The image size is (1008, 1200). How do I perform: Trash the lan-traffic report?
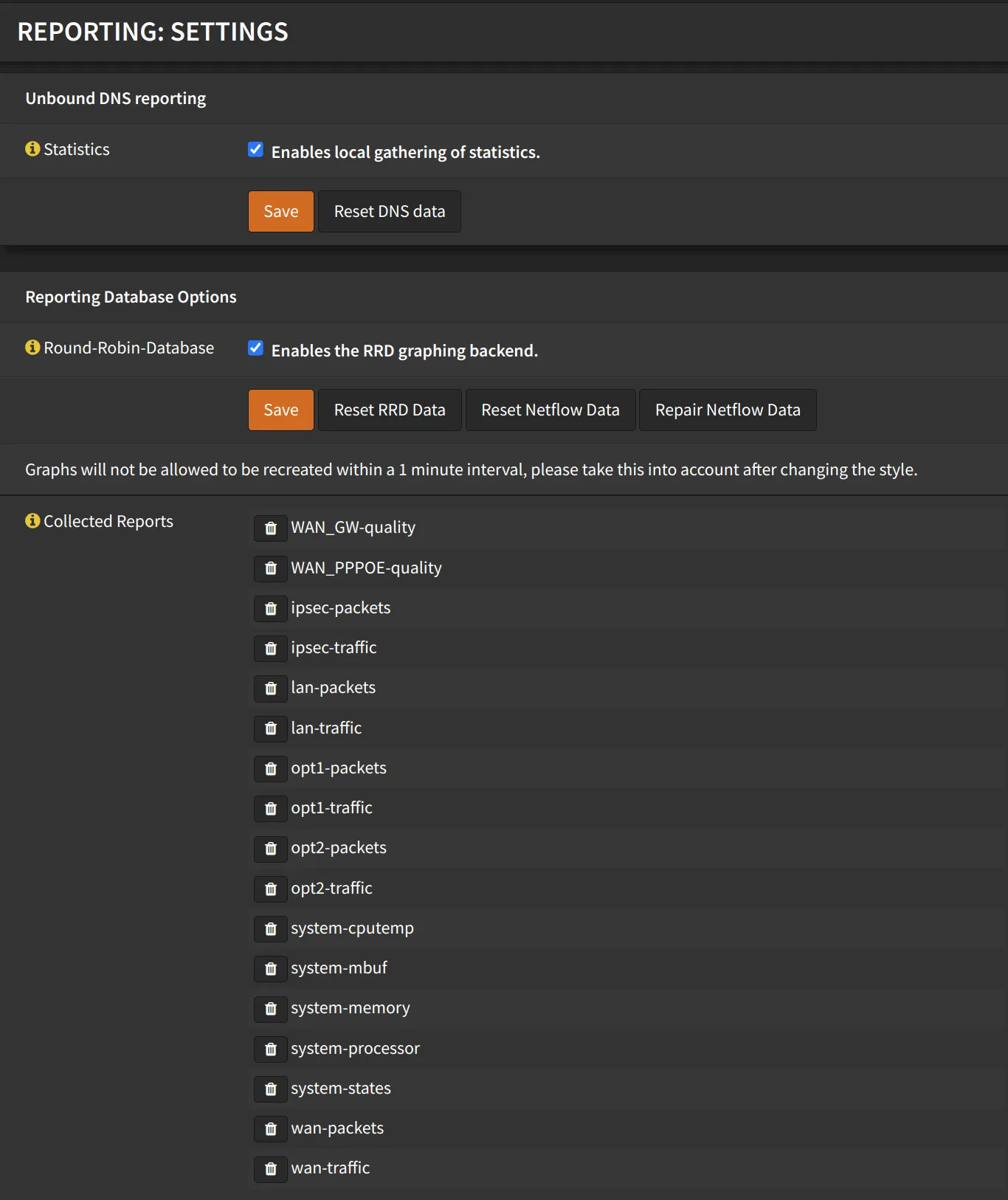271,728
